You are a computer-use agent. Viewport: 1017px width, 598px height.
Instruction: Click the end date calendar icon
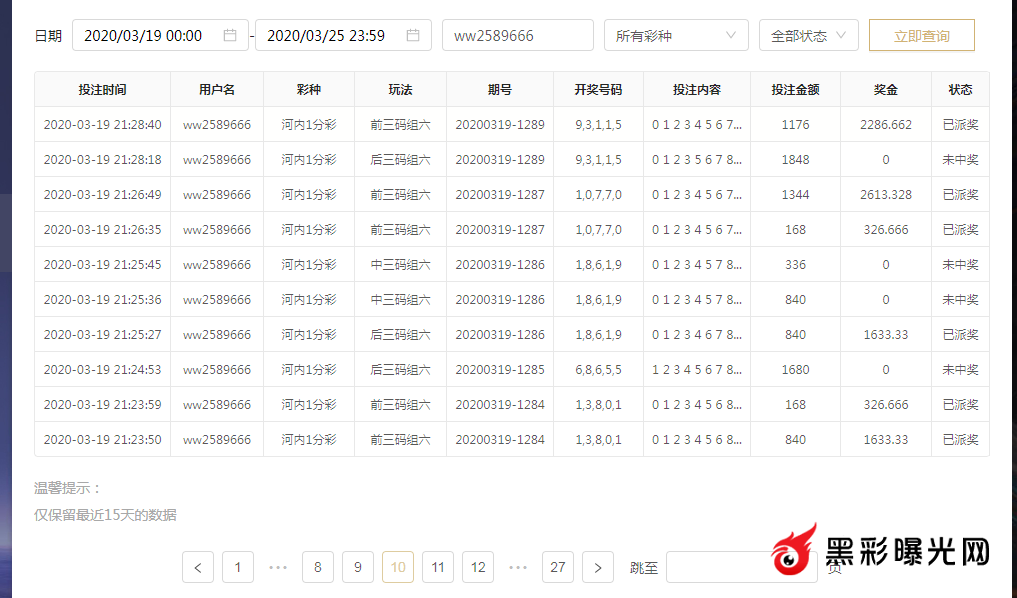coord(413,35)
